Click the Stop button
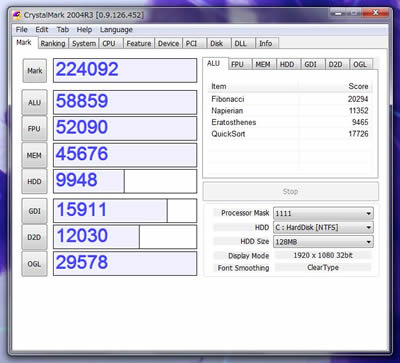 (290, 192)
